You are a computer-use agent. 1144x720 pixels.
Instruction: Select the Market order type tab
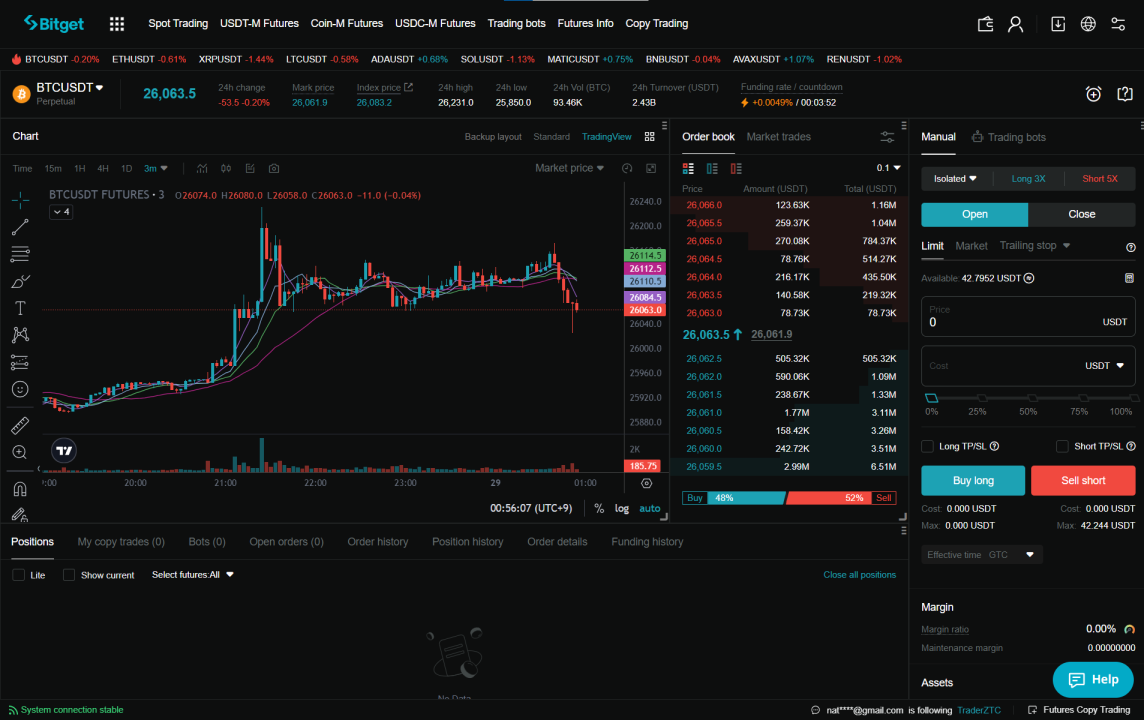[x=971, y=246]
